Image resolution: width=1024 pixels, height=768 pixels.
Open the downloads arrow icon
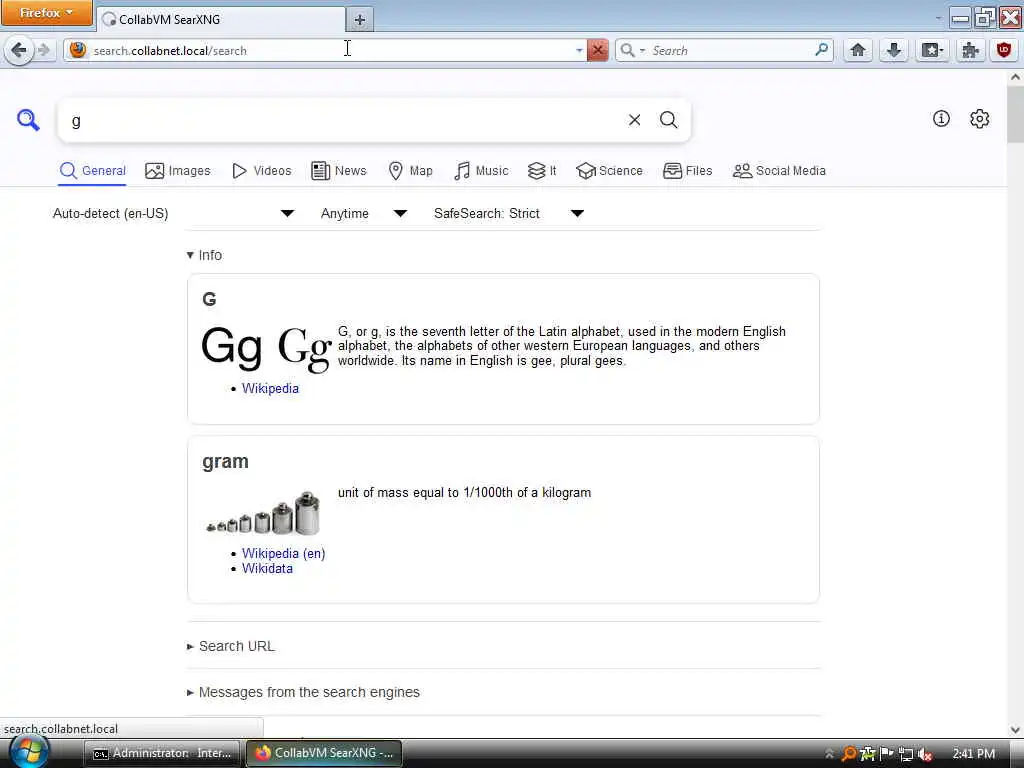click(894, 50)
